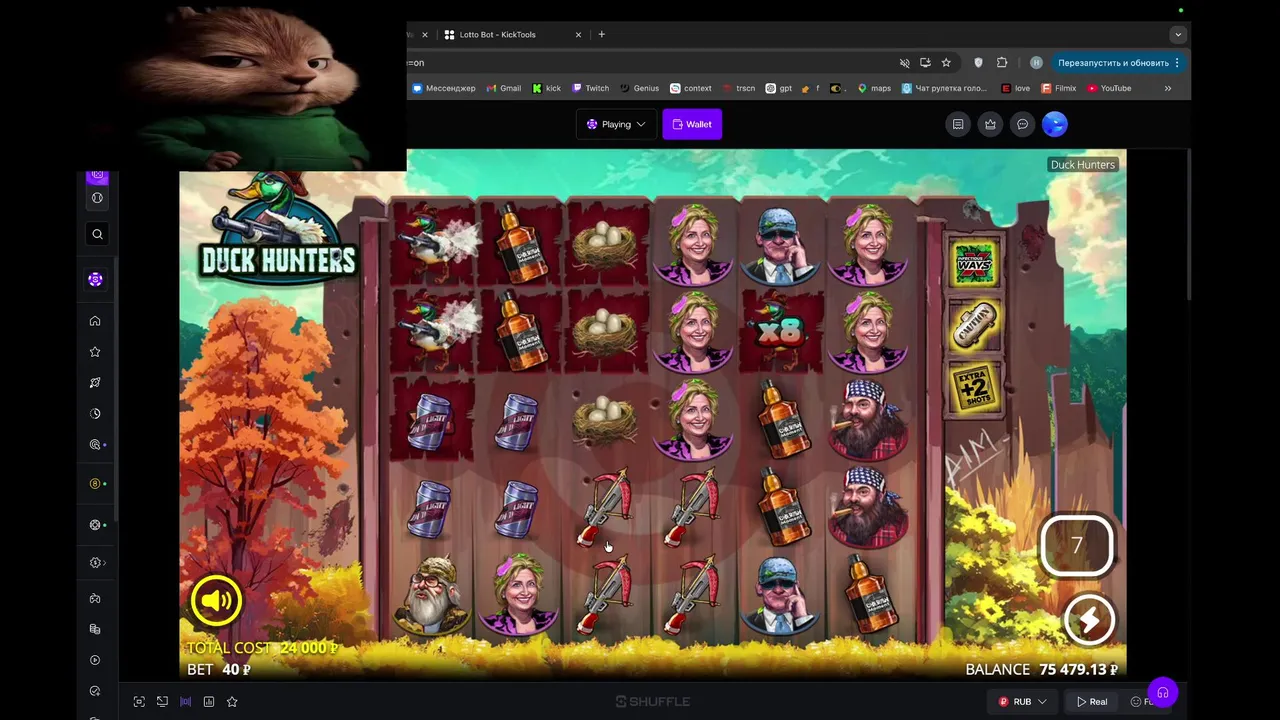Open a new browser tab
This screenshot has width=1280, height=720.
[x=601, y=35]
